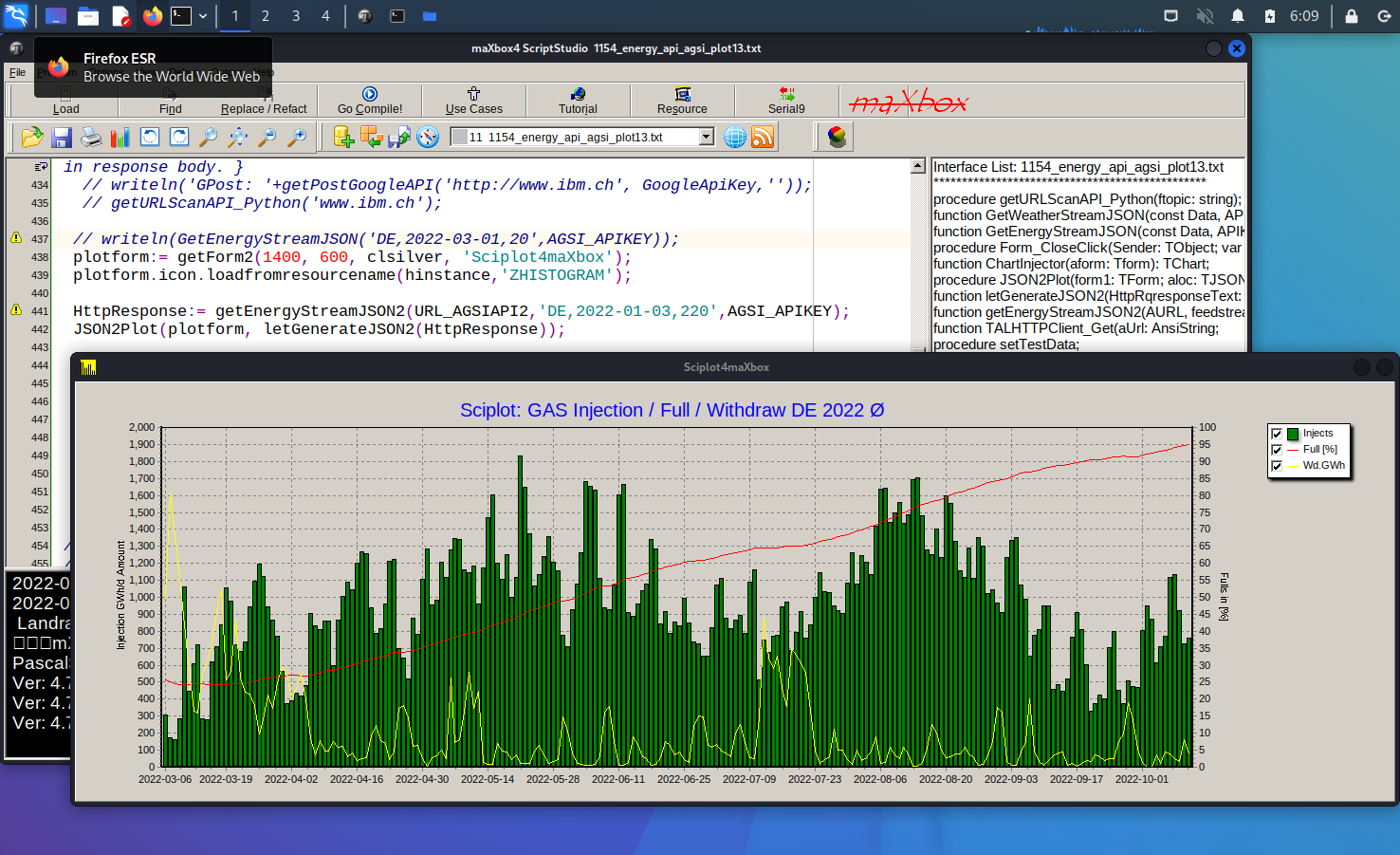Screen dimensions: 1400x855
Task: Switch to workspace 1
Action: [x=235, y=16]
